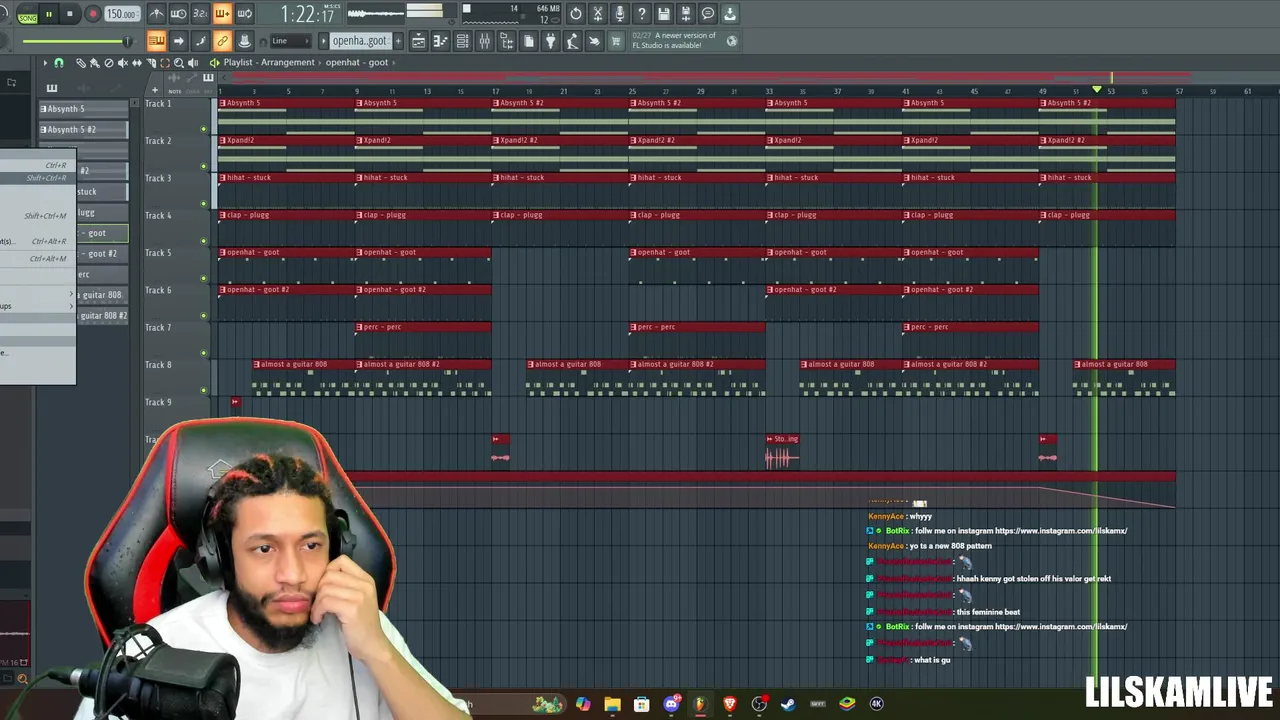
Task: Select the Playlist zoom magnifier tool
Action: pyautogui.click(x=179, y=63)
